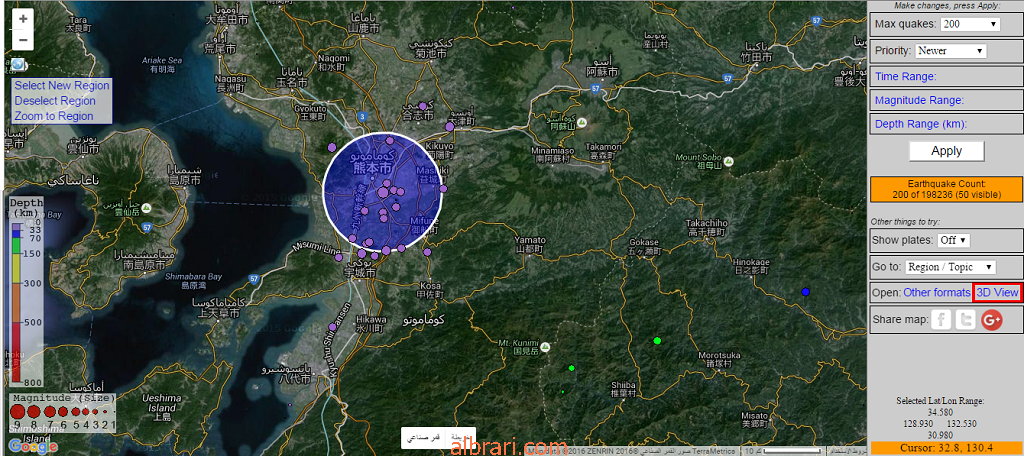Screen dimensions: 1024x456
Task: Click Deselect Region
Action: coord(55,101)
